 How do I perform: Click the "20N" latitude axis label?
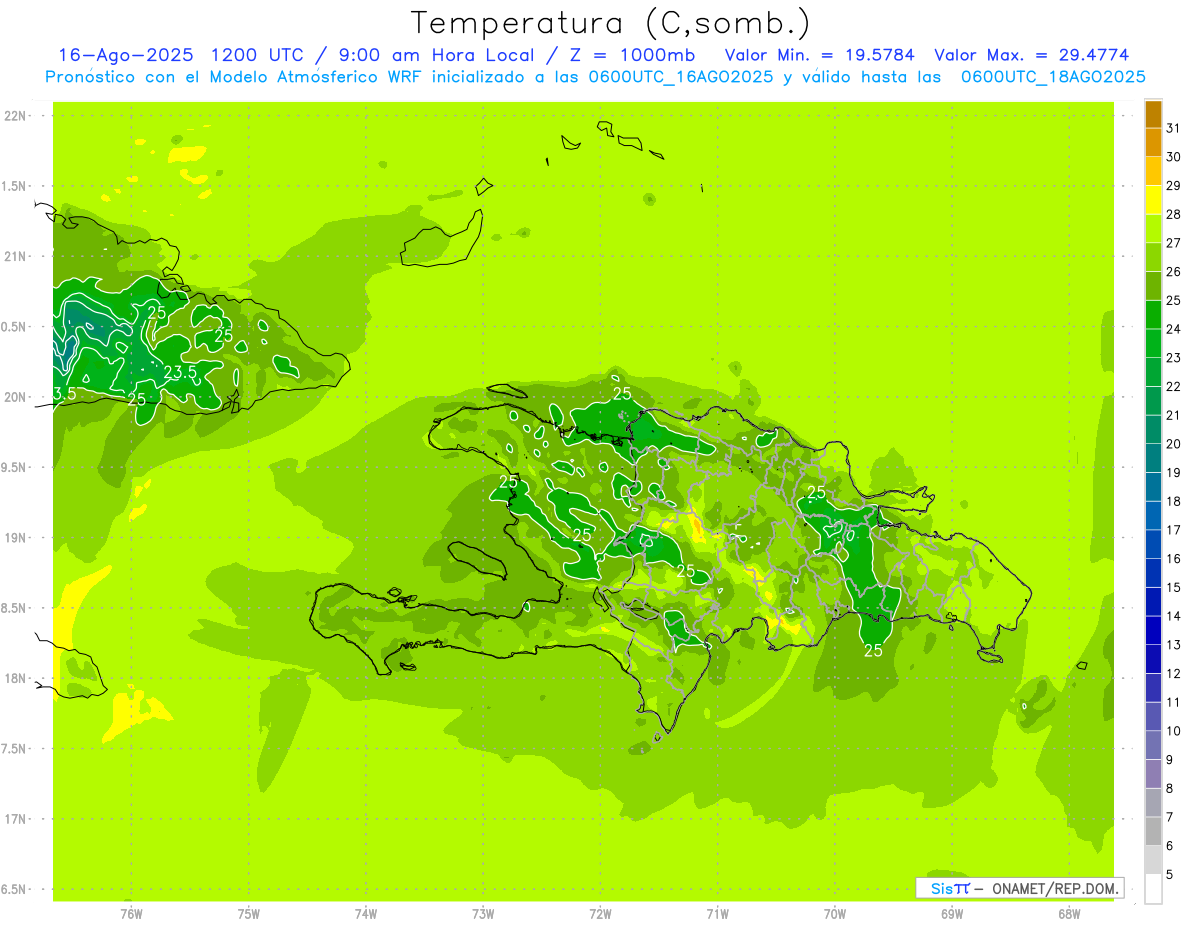point(15,397)
